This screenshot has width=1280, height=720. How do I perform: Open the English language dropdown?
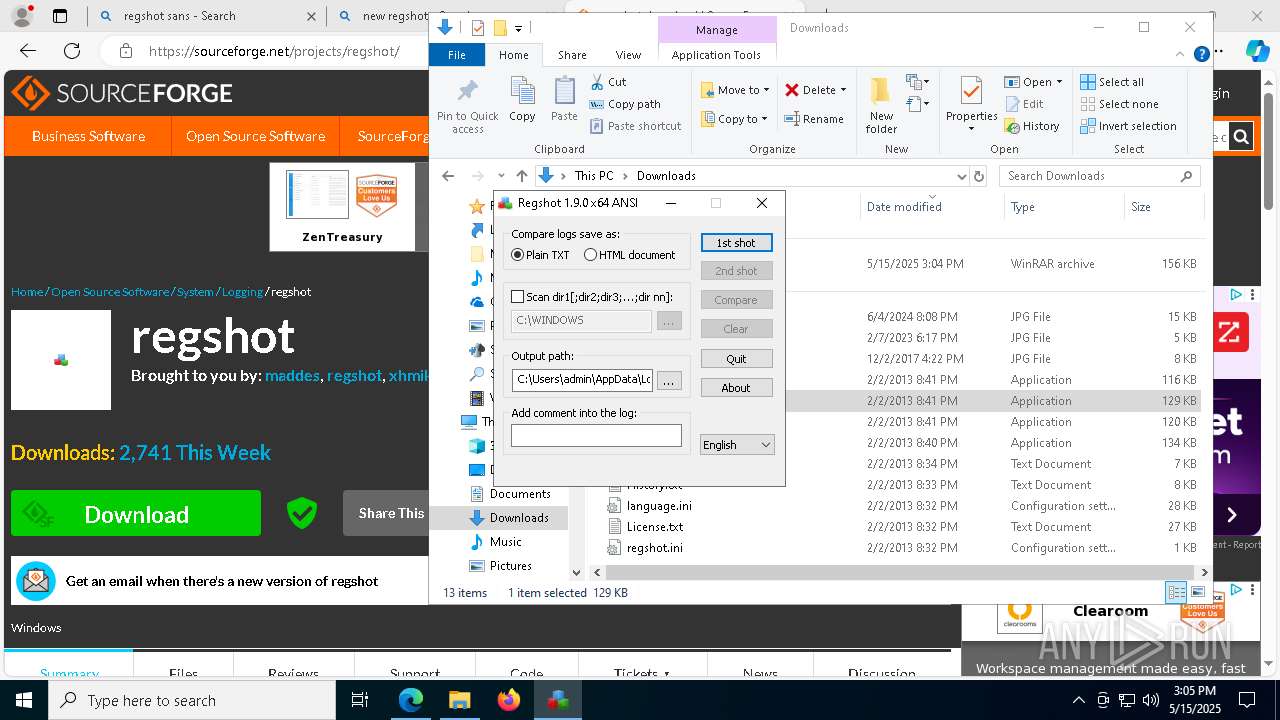tap(738, 445)
